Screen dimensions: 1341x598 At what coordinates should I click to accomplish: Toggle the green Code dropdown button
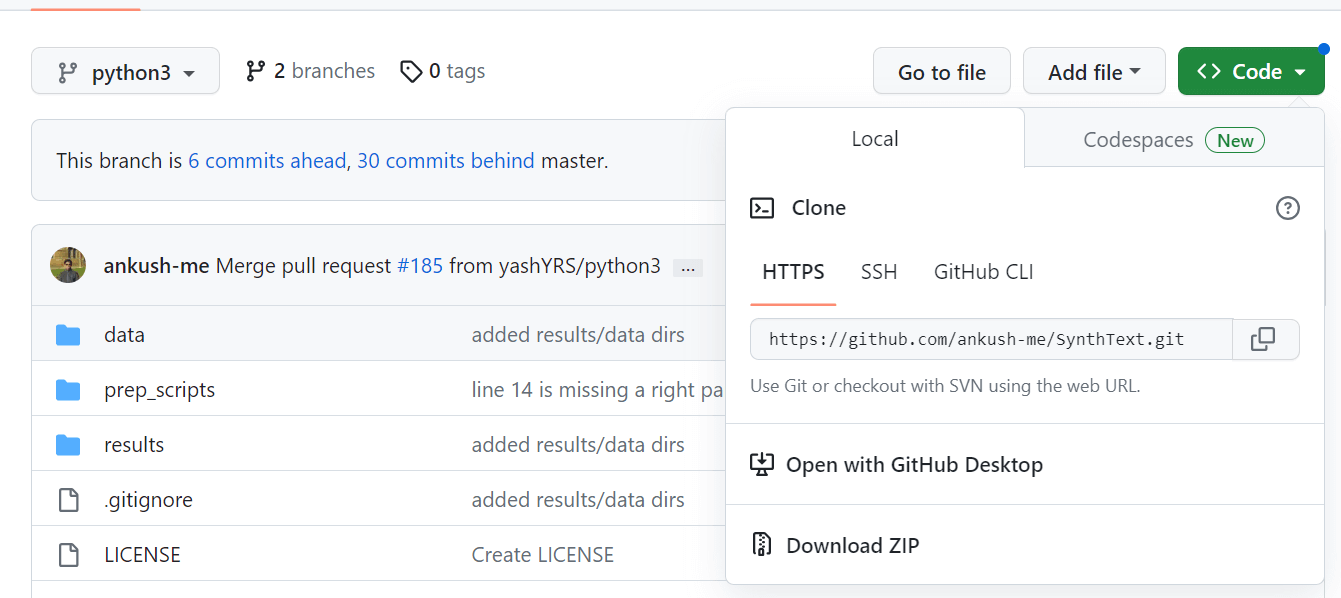[1251, 72]
